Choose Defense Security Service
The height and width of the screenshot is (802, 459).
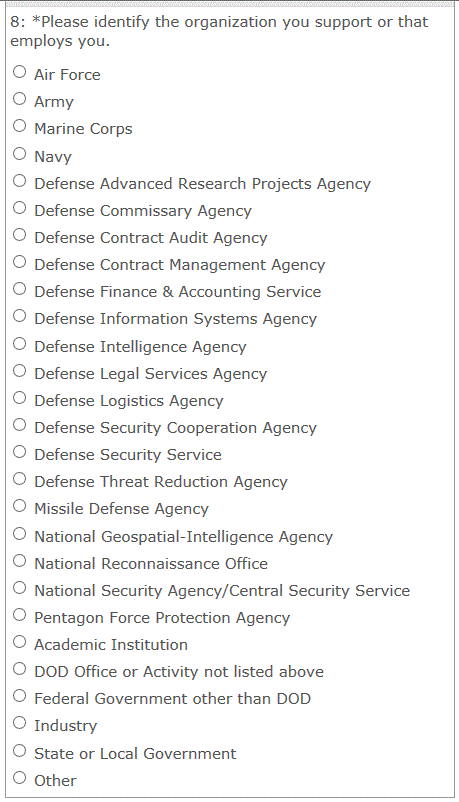[19, 452]
